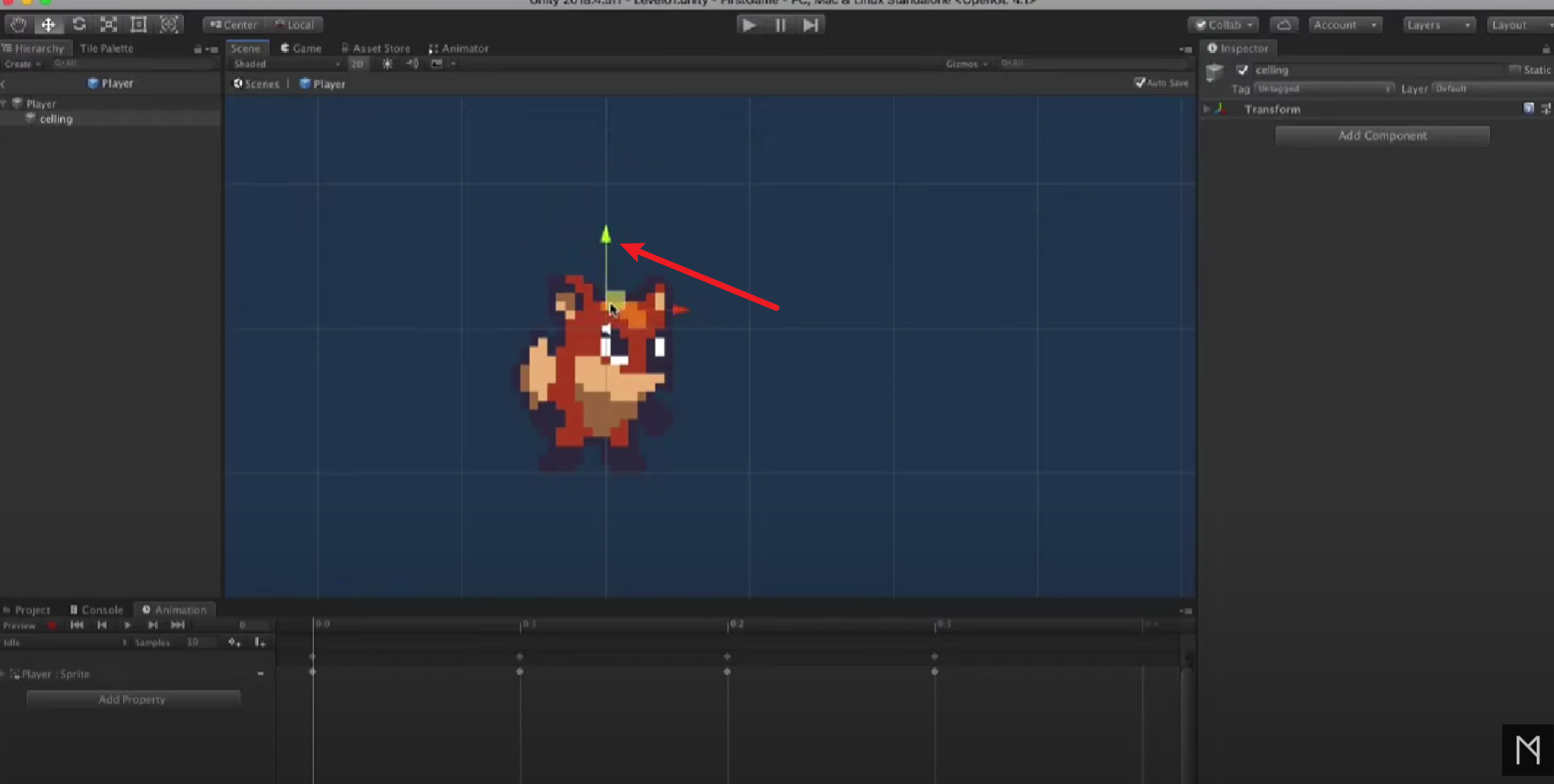
Task: Select the Rect tool
Action: [x=139, y=24]
